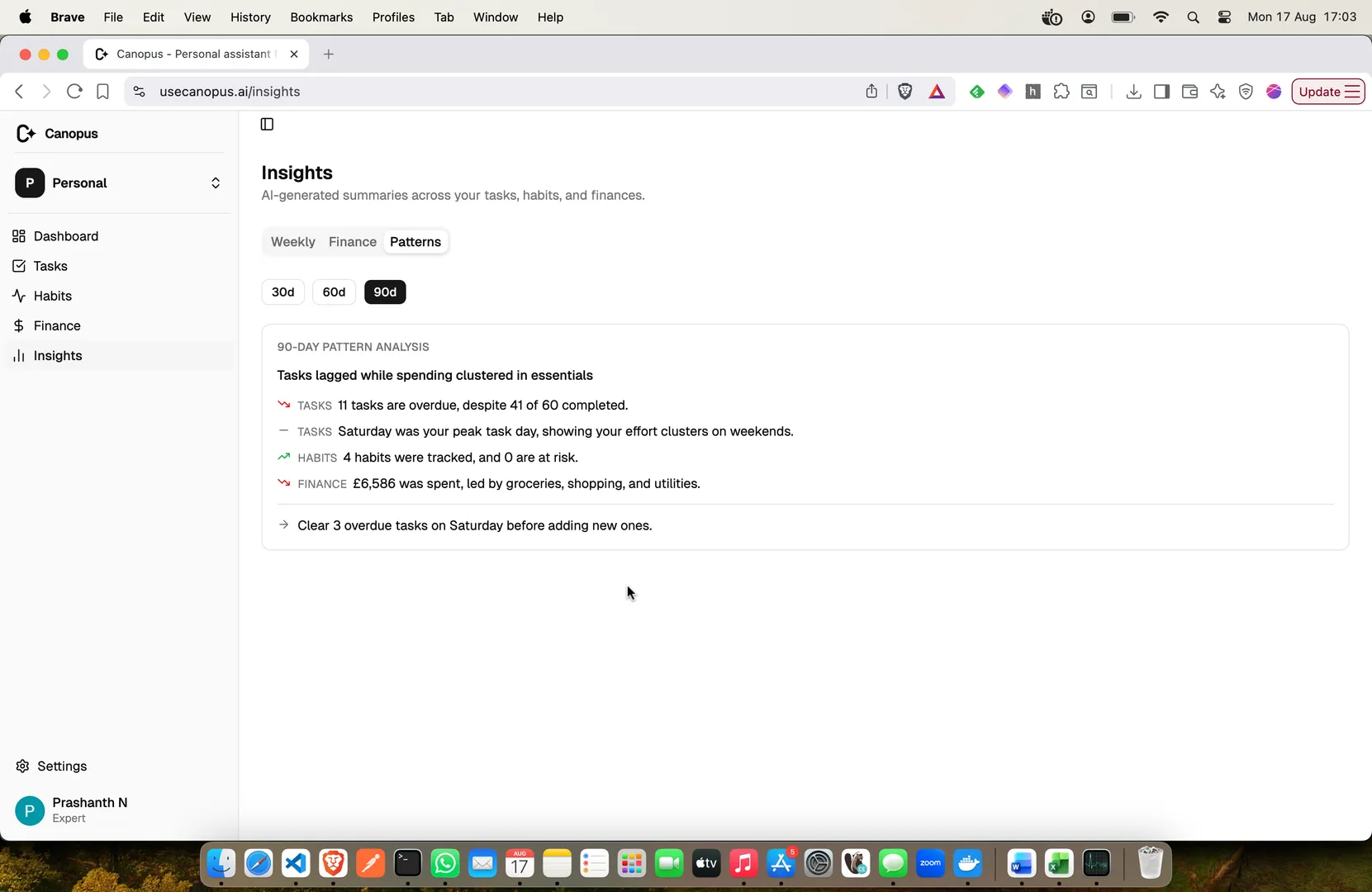The image size is (1372, 892).
Task: Click the Canopus logo in the sidebar
Action: pos(26,133)
